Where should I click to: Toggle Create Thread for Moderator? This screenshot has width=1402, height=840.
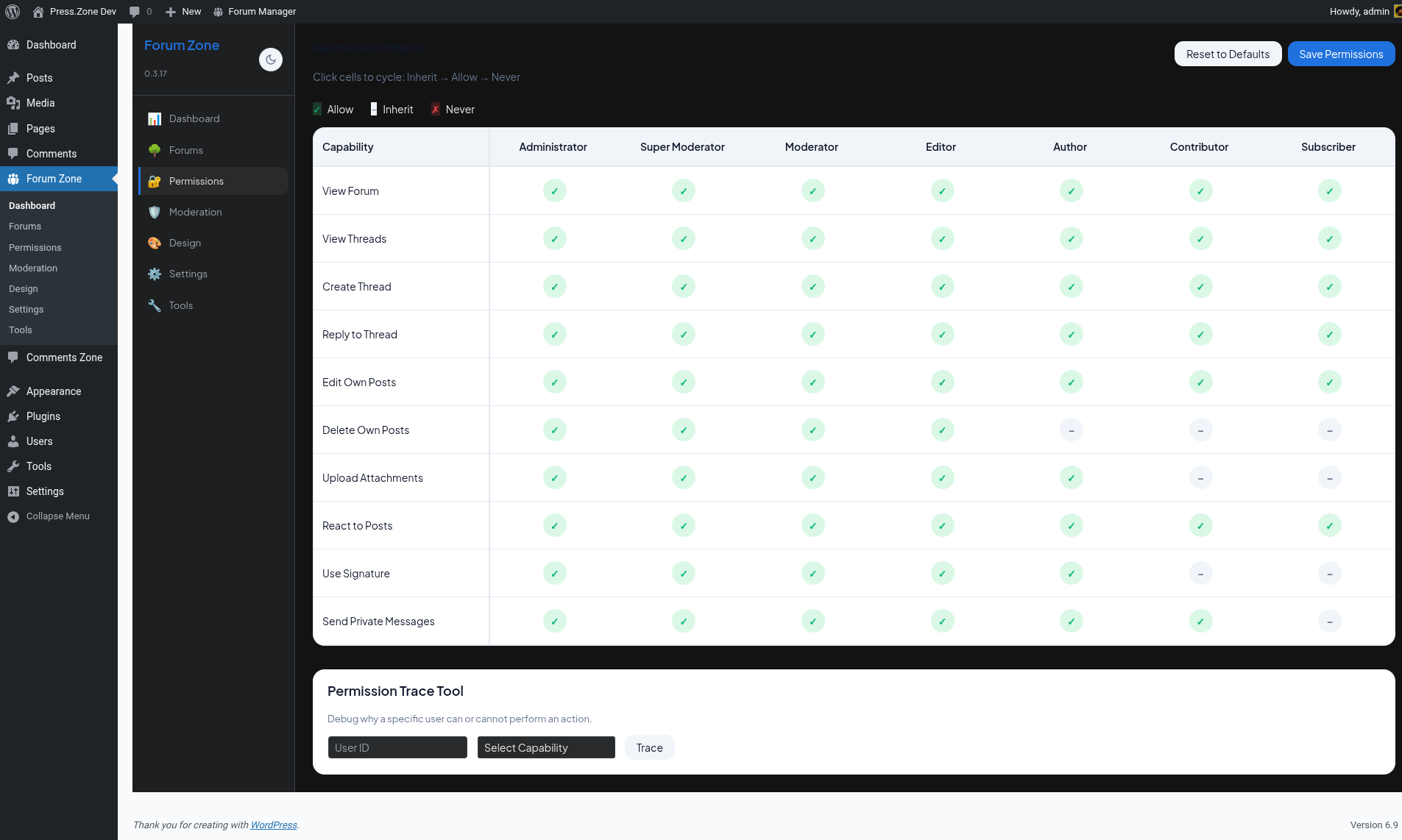(813, 287)
